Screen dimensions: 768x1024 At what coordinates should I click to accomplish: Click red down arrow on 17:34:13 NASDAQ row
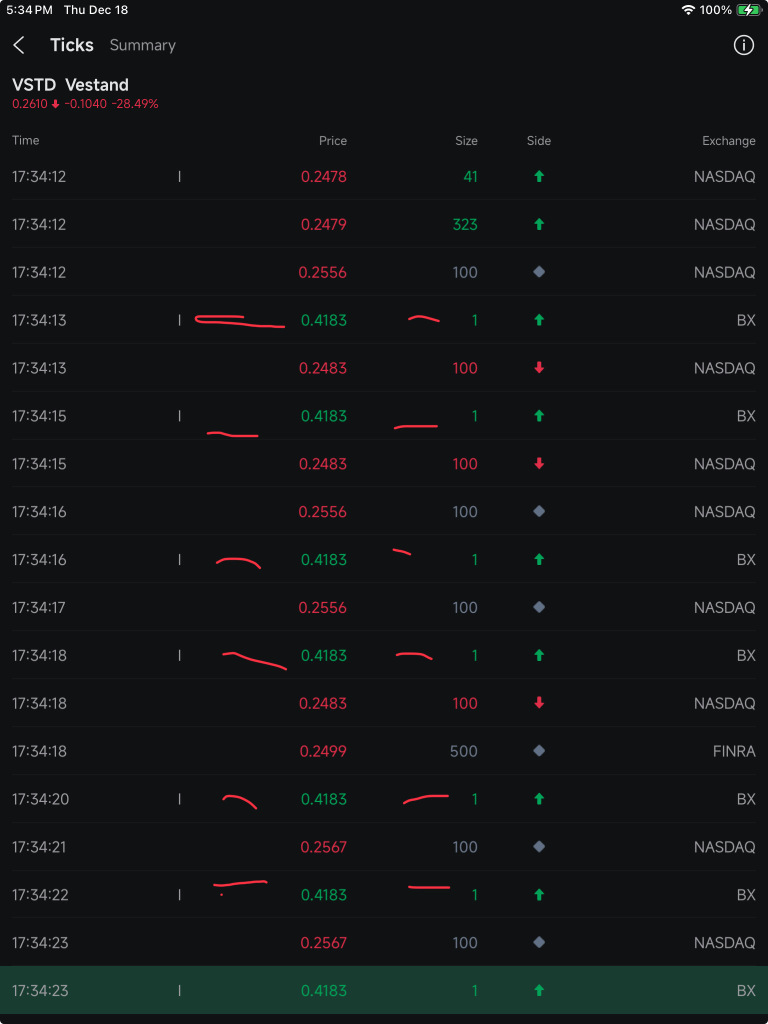[539, 368]
